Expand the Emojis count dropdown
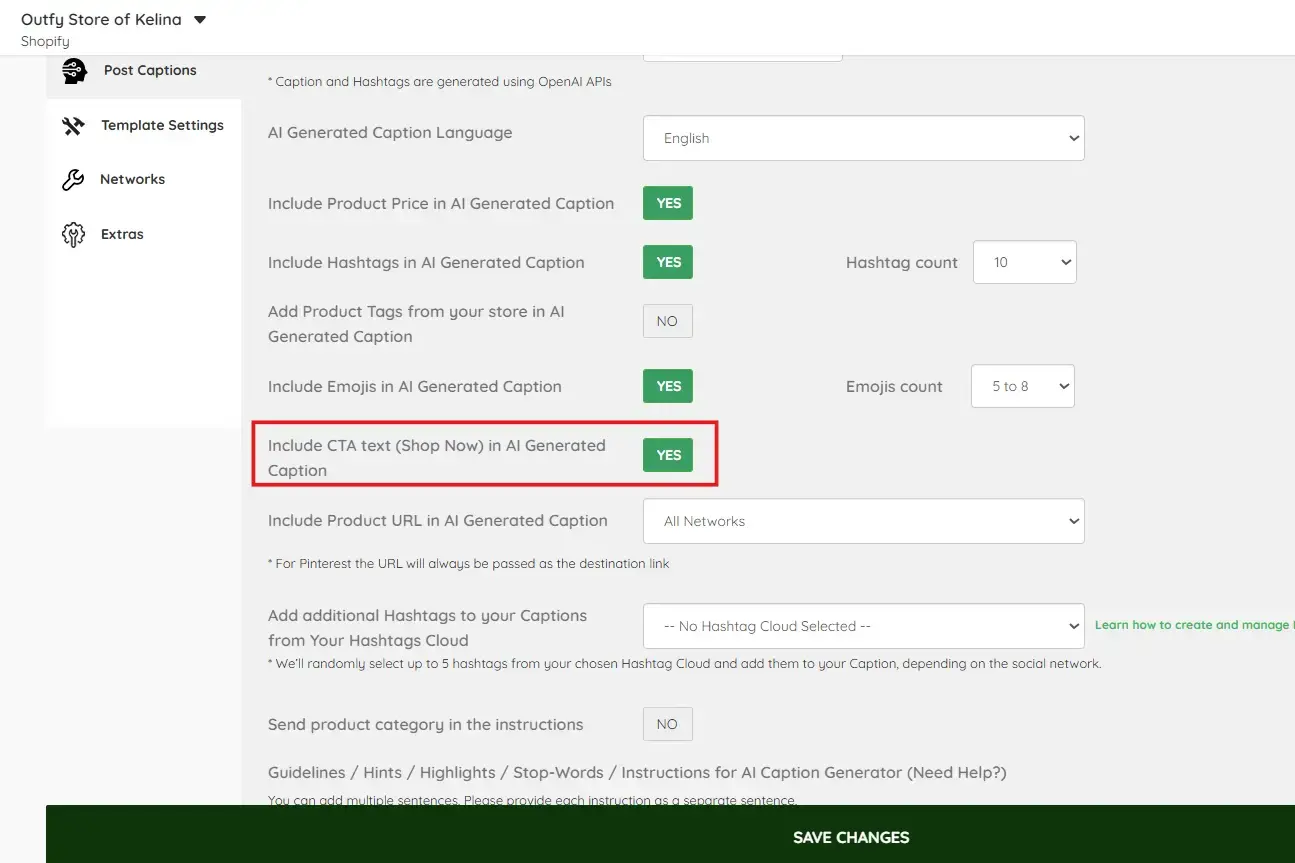This screenshot has width=1295, height=863. click(x=1023, y=386)
